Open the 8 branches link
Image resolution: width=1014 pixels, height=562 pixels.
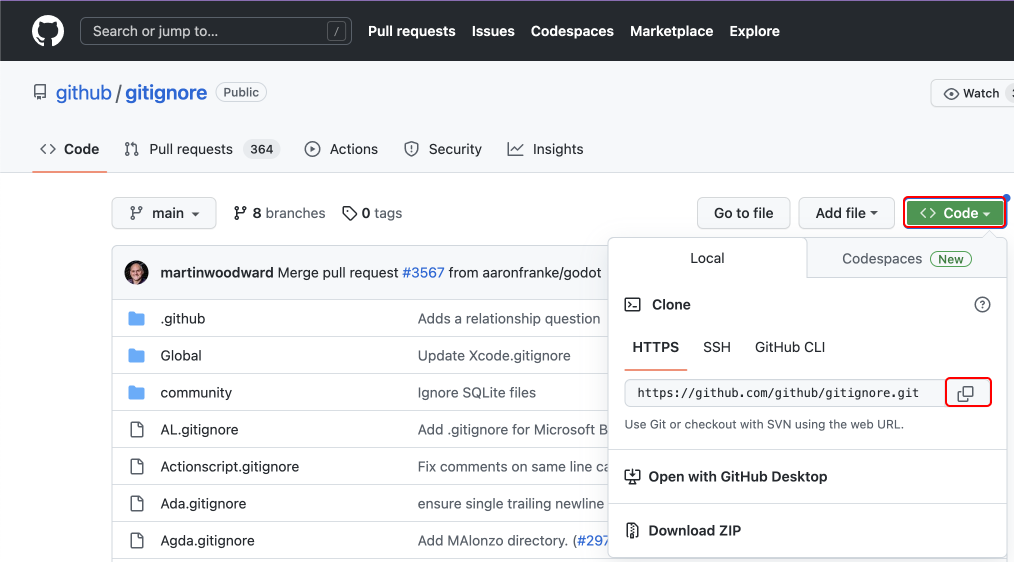click(279, 213)
